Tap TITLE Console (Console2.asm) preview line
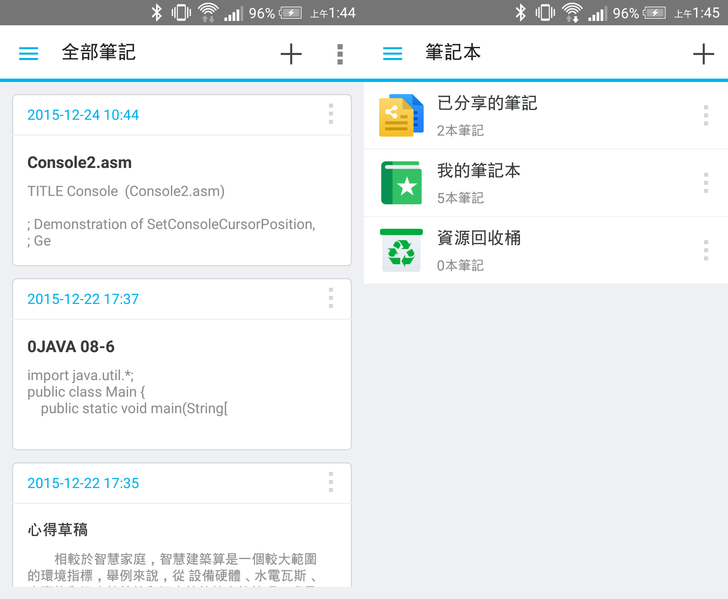The image size is (728, 599). (x=126, y=191)
